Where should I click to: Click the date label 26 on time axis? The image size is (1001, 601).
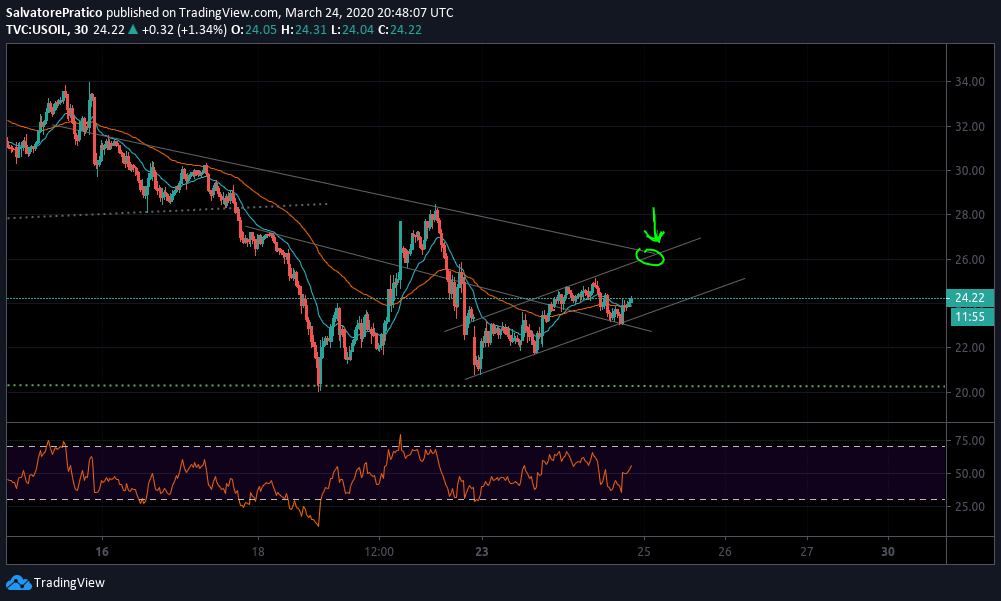(725, 551)
